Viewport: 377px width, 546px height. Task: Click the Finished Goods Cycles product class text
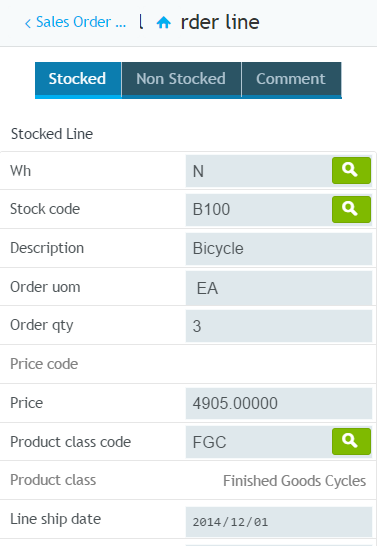[x=294, y=481]
